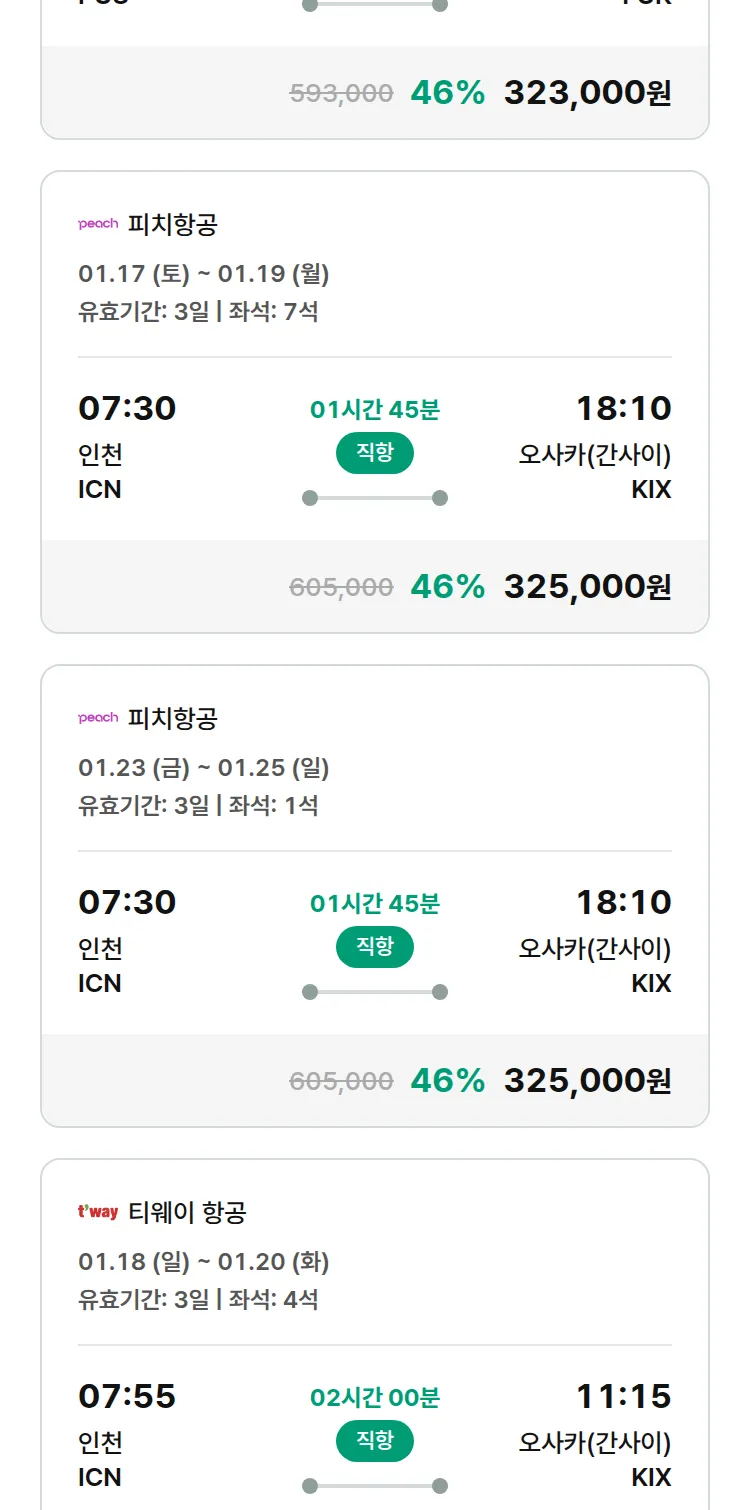750x1510 pixels.
Task: Click the struck-through 593,000 original price
Action: coord(341,93)
